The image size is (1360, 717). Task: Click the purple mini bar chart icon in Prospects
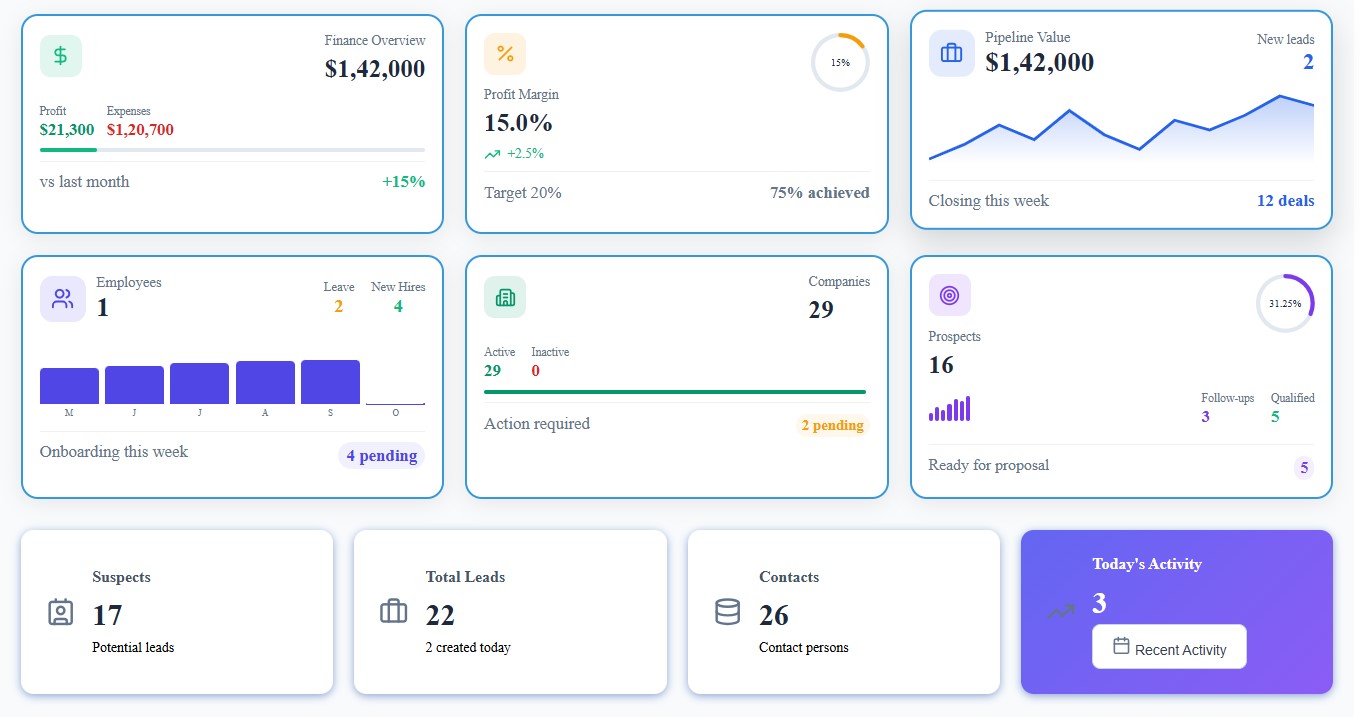click(x=949, y=409)
